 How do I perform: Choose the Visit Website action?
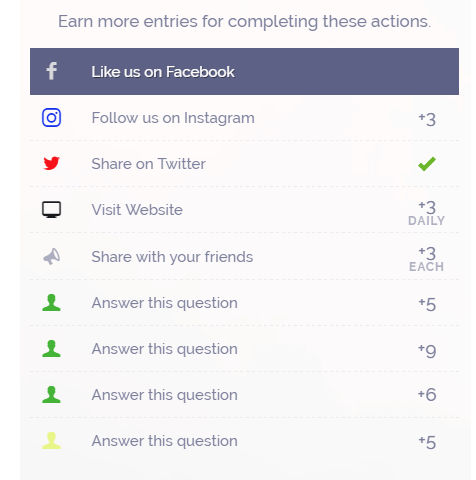tap(244, 210)
